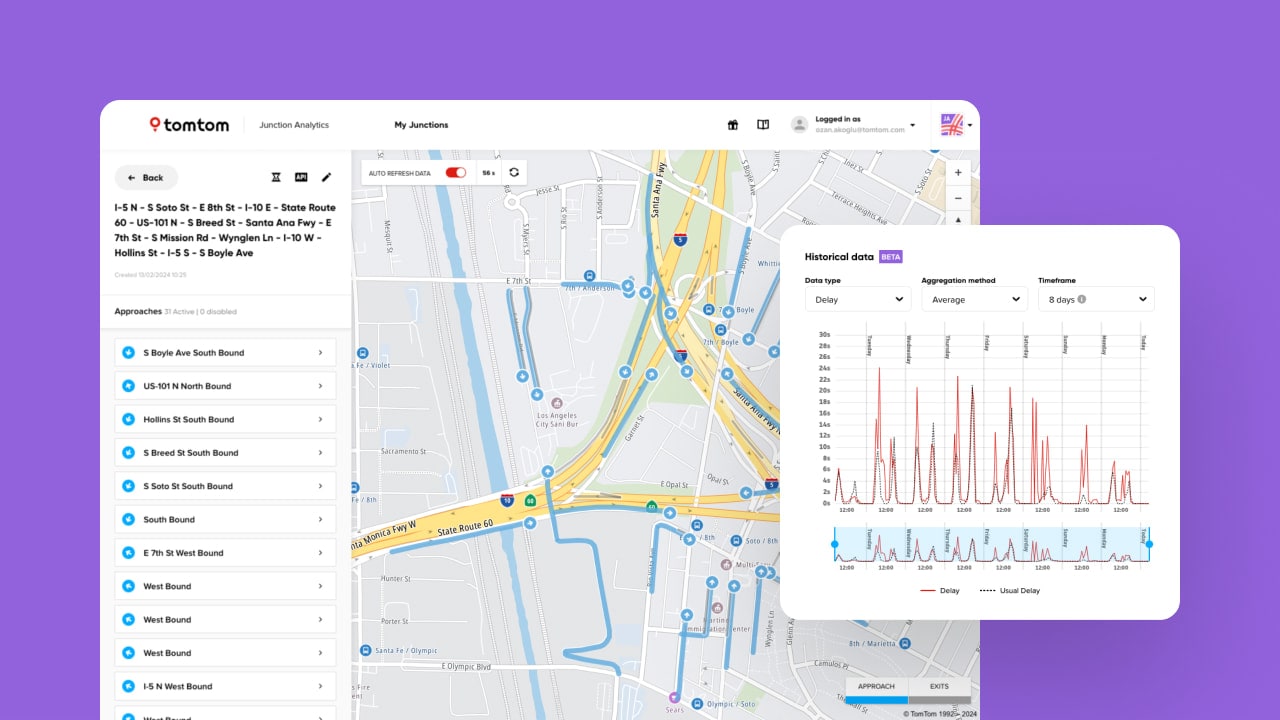This screenshot has height=720, width=1280.
Task: Click the 7th / Anderson bus stop icon
Action: [590, 276]
